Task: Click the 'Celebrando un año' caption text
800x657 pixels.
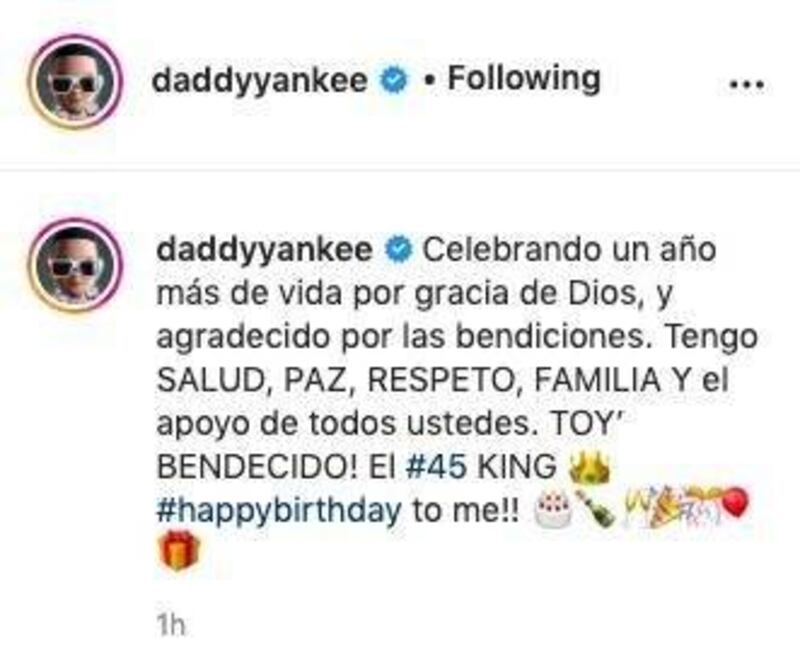Action: click(x=569, y=250)
